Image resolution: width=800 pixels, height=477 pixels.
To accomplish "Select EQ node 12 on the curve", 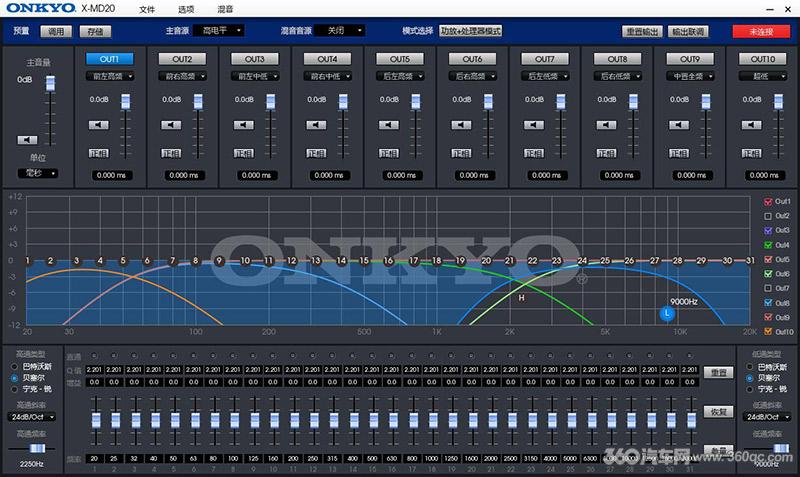I will click(291, 261).
